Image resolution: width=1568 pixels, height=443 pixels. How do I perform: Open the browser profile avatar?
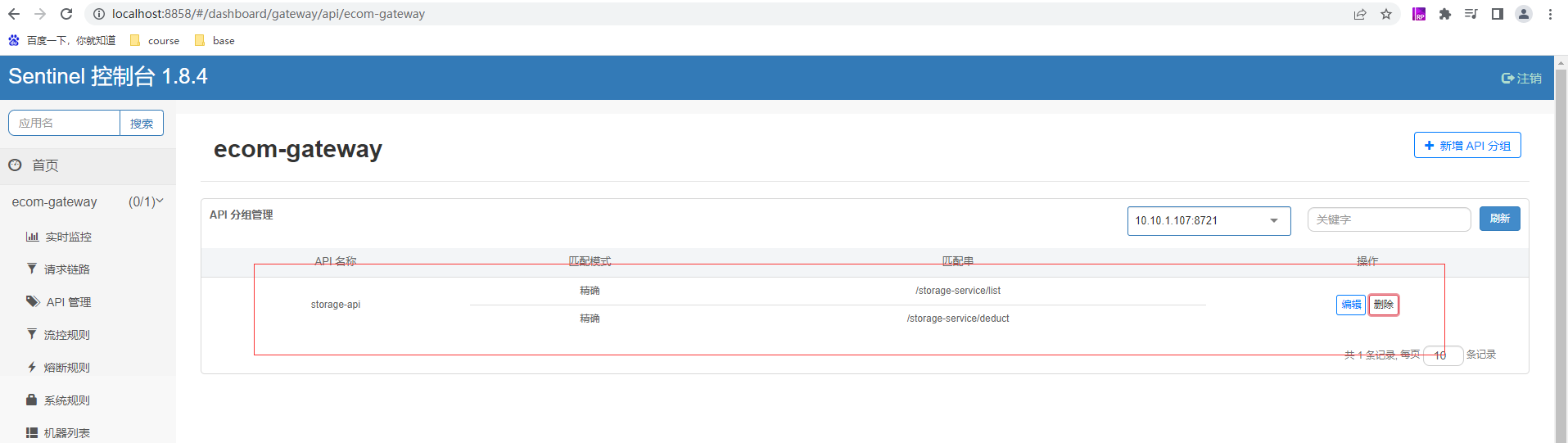(1524, 14)
